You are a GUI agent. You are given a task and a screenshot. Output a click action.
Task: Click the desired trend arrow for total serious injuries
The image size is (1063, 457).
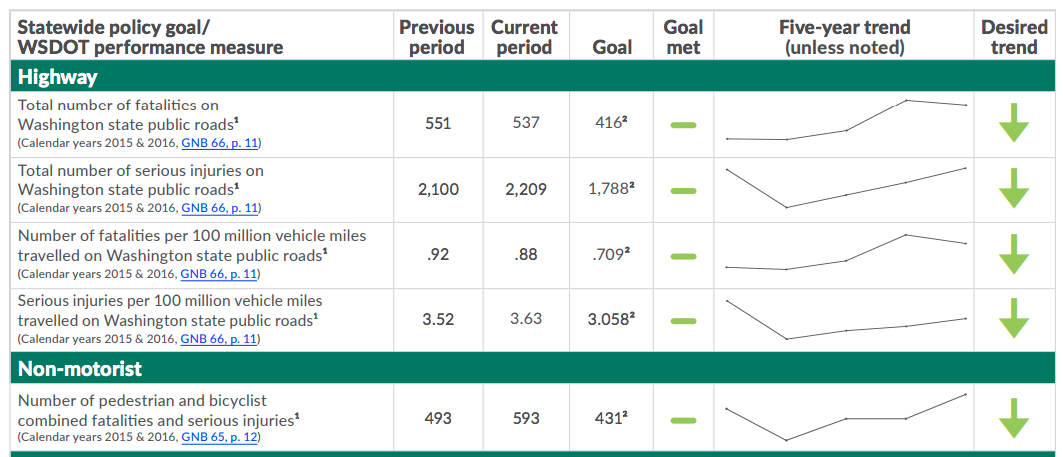(1014, 188)
